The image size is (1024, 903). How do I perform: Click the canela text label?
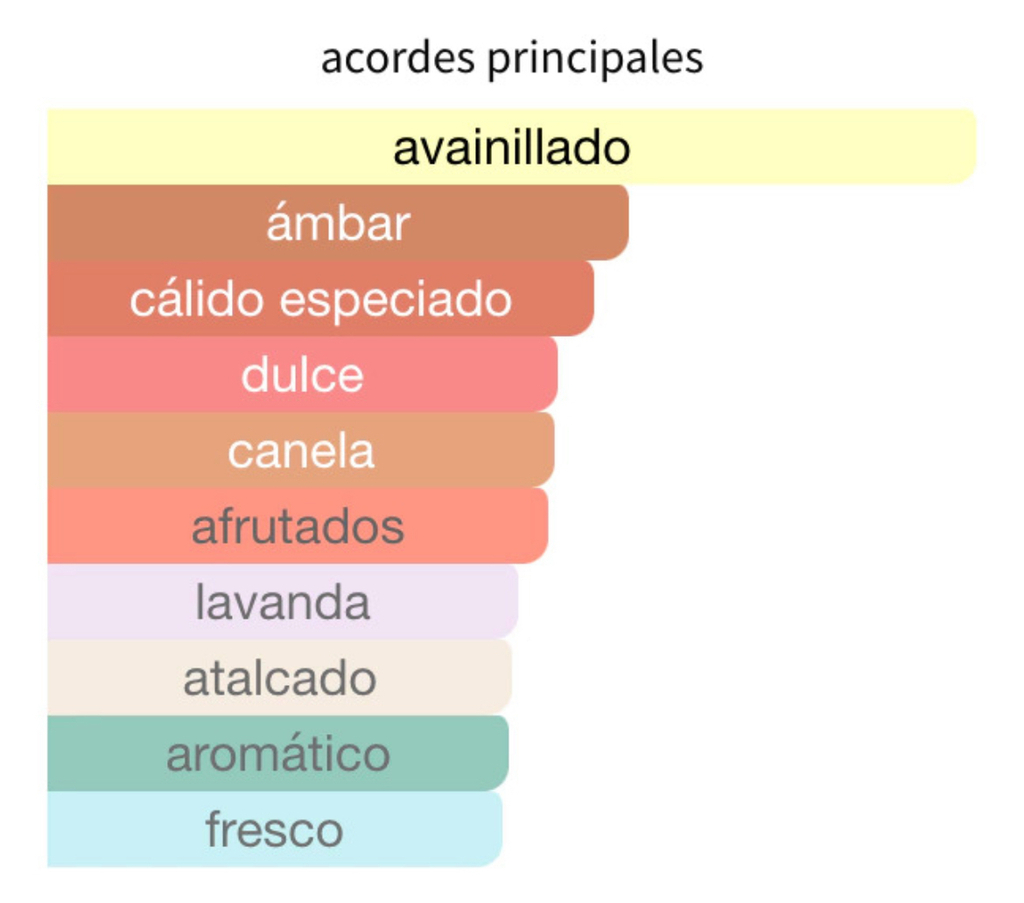(x=301, y=451)
